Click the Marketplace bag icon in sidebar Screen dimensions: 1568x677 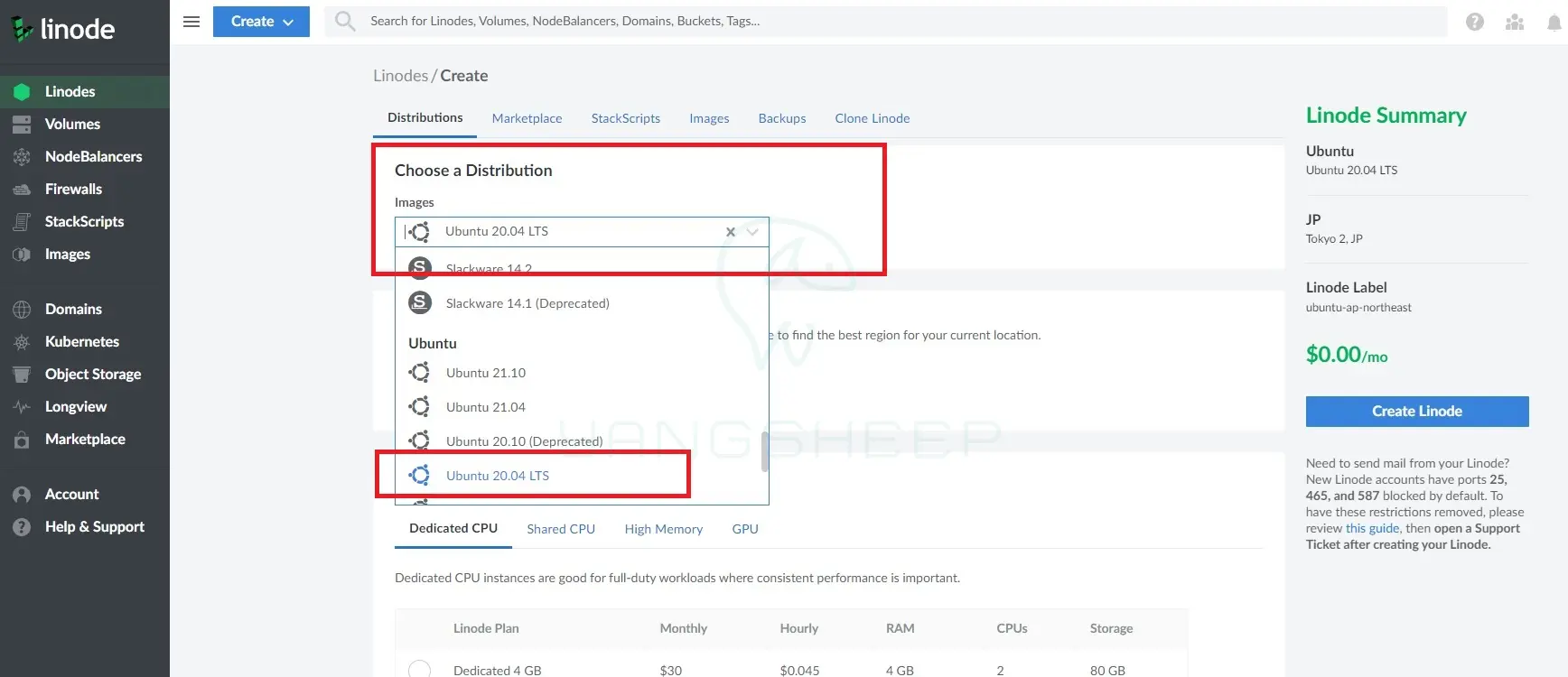point(22,440)
